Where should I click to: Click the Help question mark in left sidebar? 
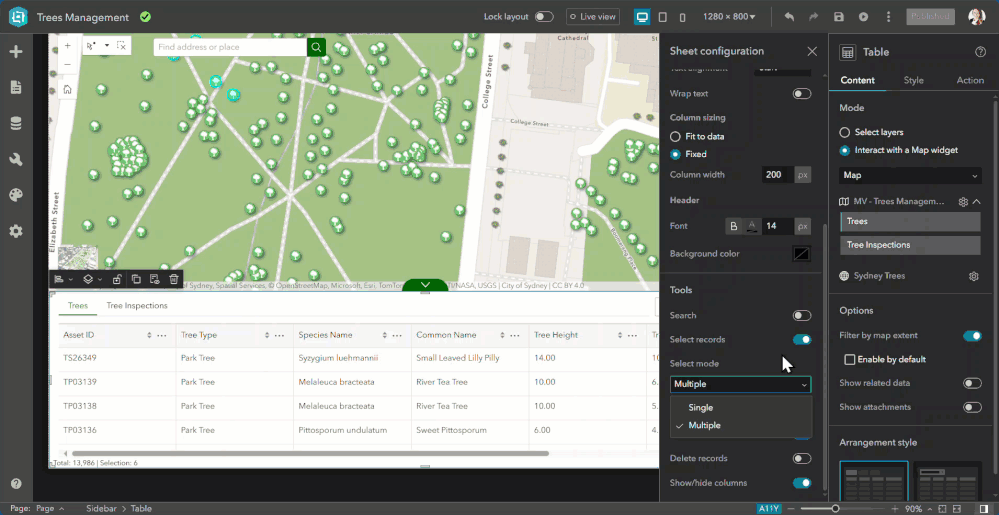(16, 484)
